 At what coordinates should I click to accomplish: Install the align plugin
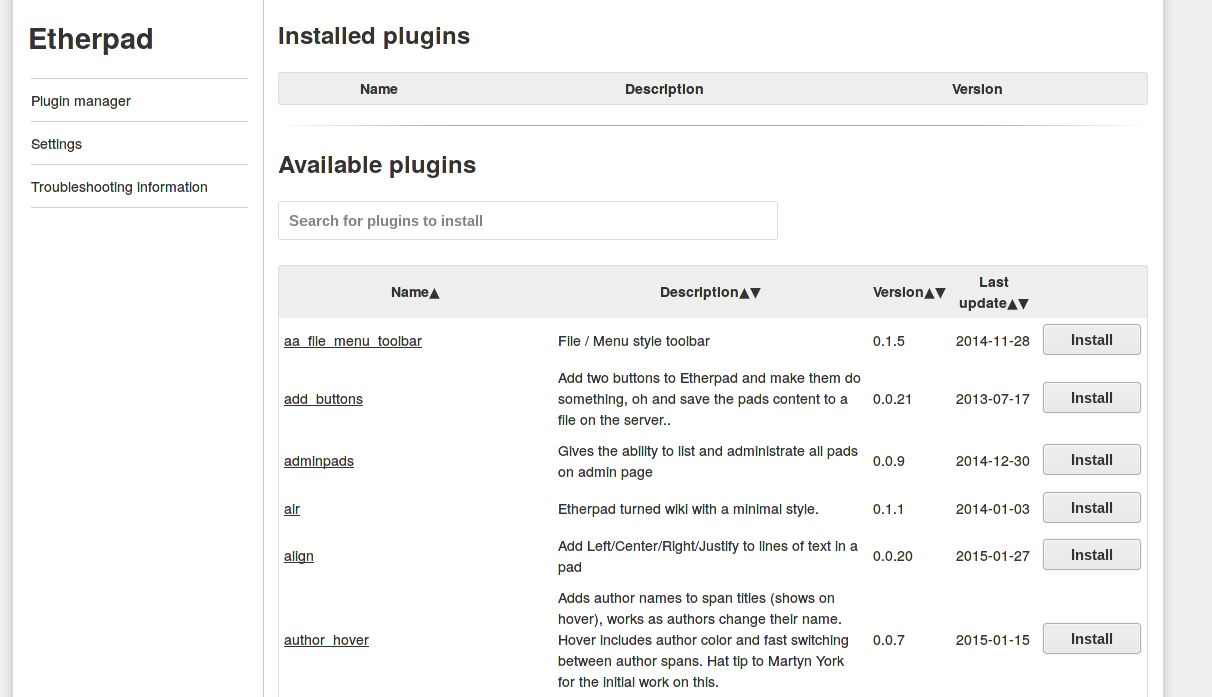1091,555
